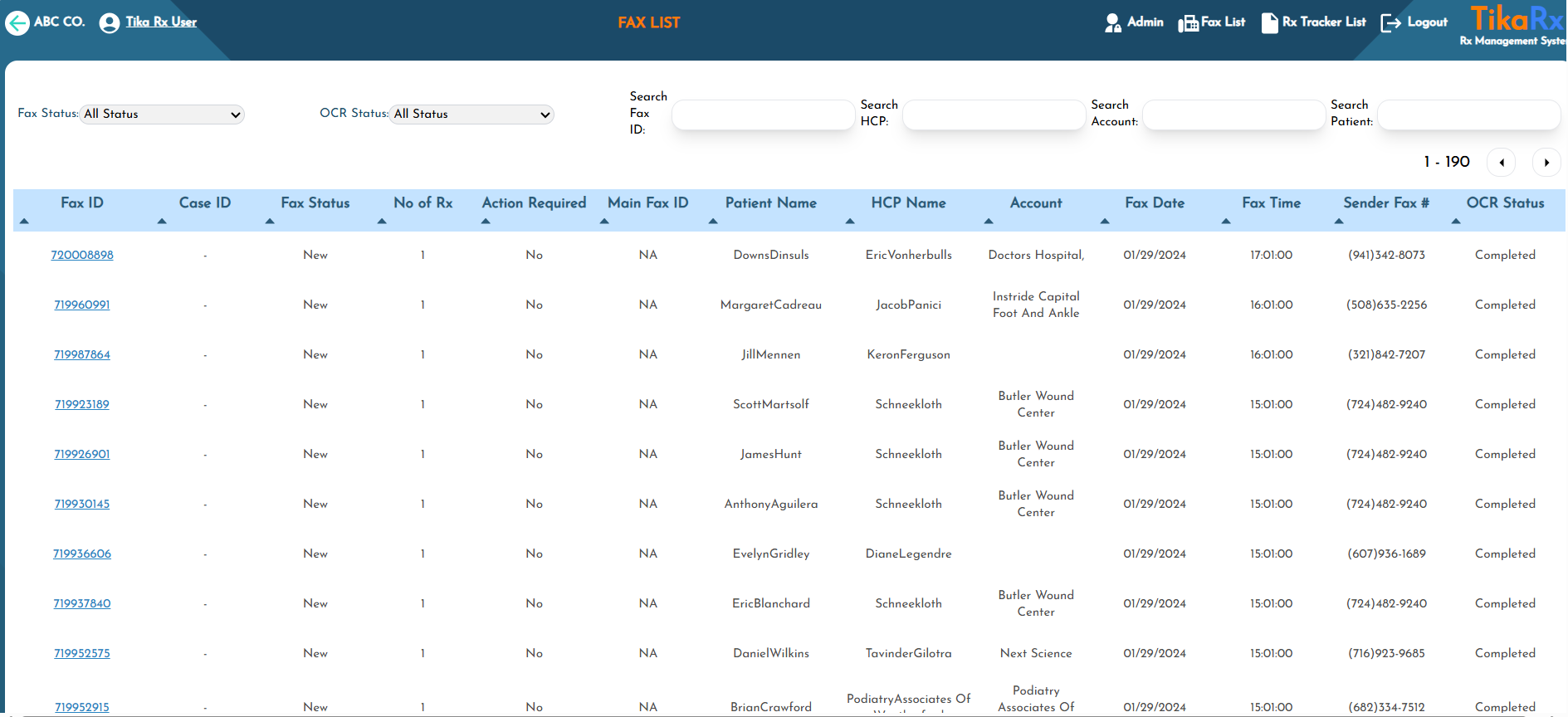Click HCP name TavinderGilotra

(909, 653)
